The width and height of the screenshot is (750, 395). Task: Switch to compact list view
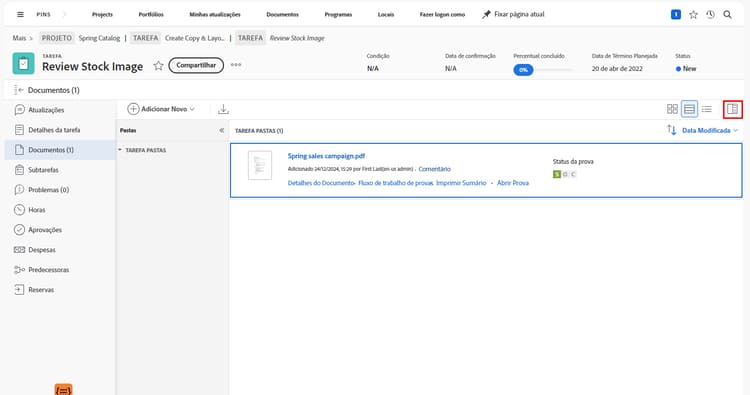pos(706,109)
